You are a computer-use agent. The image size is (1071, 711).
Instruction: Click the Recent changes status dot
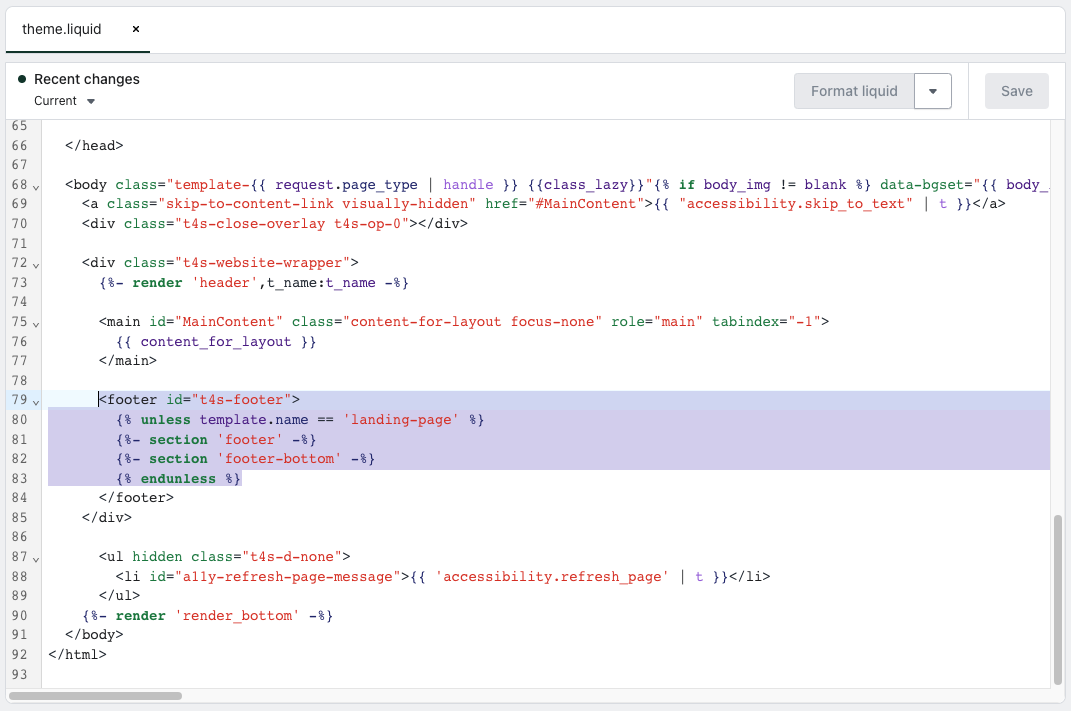tap(22, 79)
